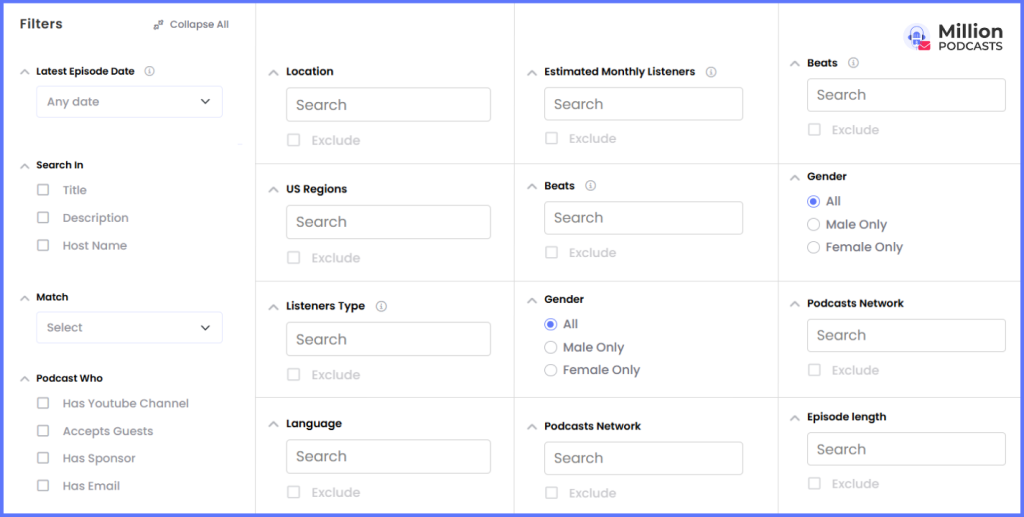The image size is (1024, 517).
Task: Click info icon next to Listeners Type
Action: point(381,306)
